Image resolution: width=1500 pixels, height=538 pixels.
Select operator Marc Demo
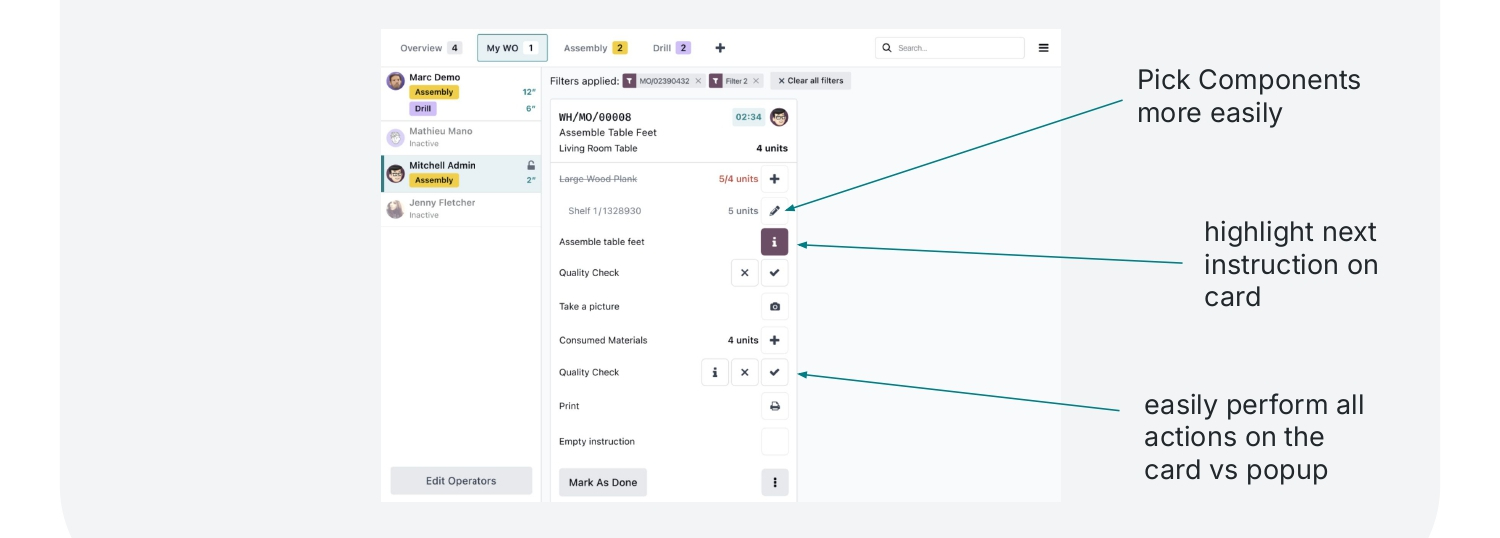coord(461,93)
